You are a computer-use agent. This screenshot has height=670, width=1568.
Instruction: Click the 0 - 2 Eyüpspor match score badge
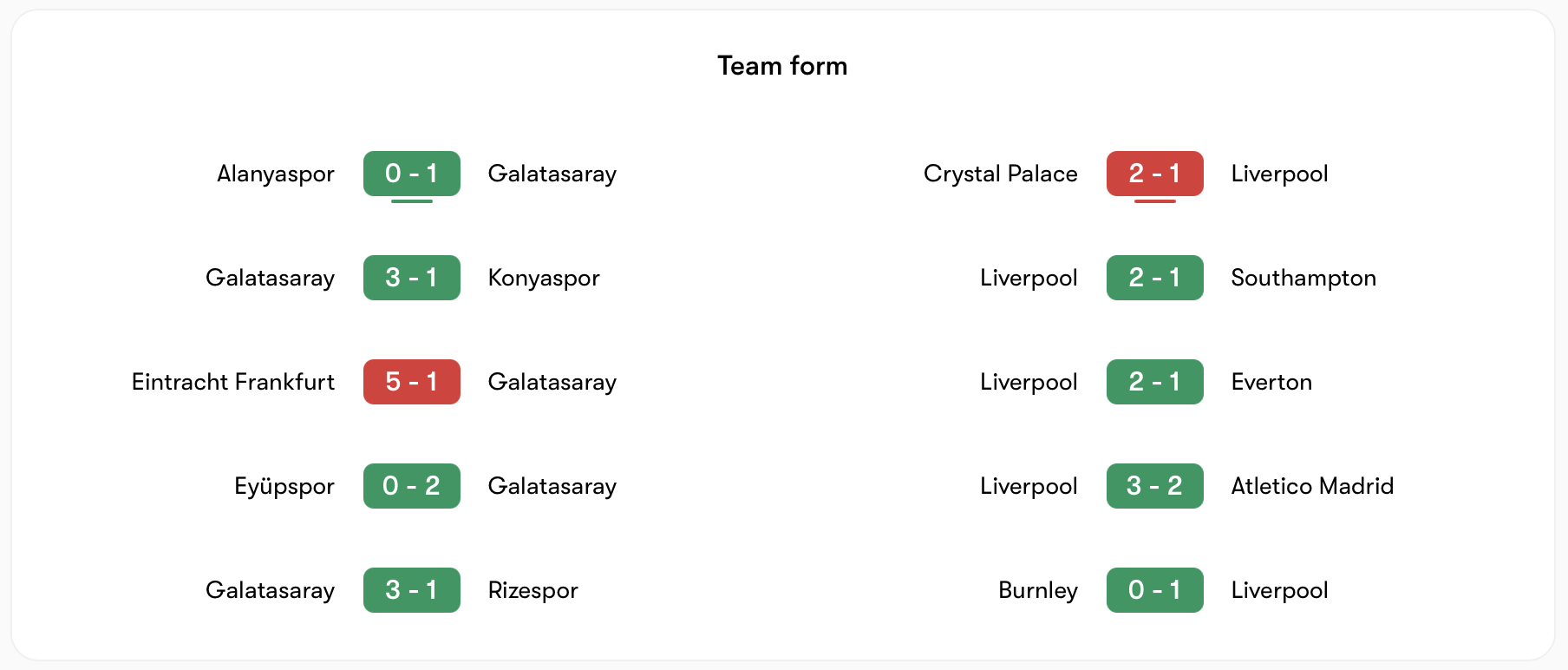pos(411,486)
